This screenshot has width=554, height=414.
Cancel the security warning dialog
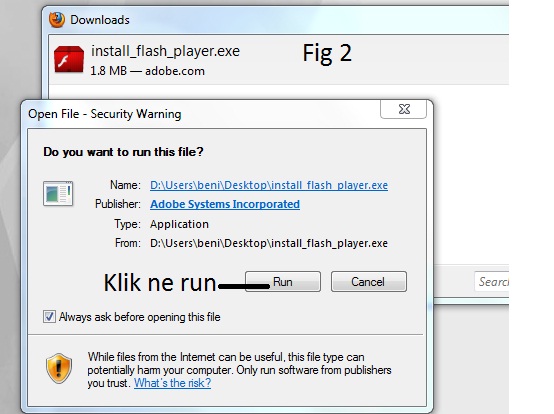pyautogui.click(x=369, y=282)
